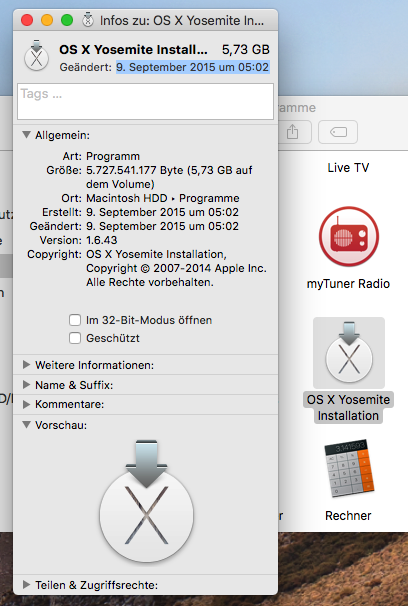
Task: Click the Rechner label in Finder
Action: click(348, 516)
